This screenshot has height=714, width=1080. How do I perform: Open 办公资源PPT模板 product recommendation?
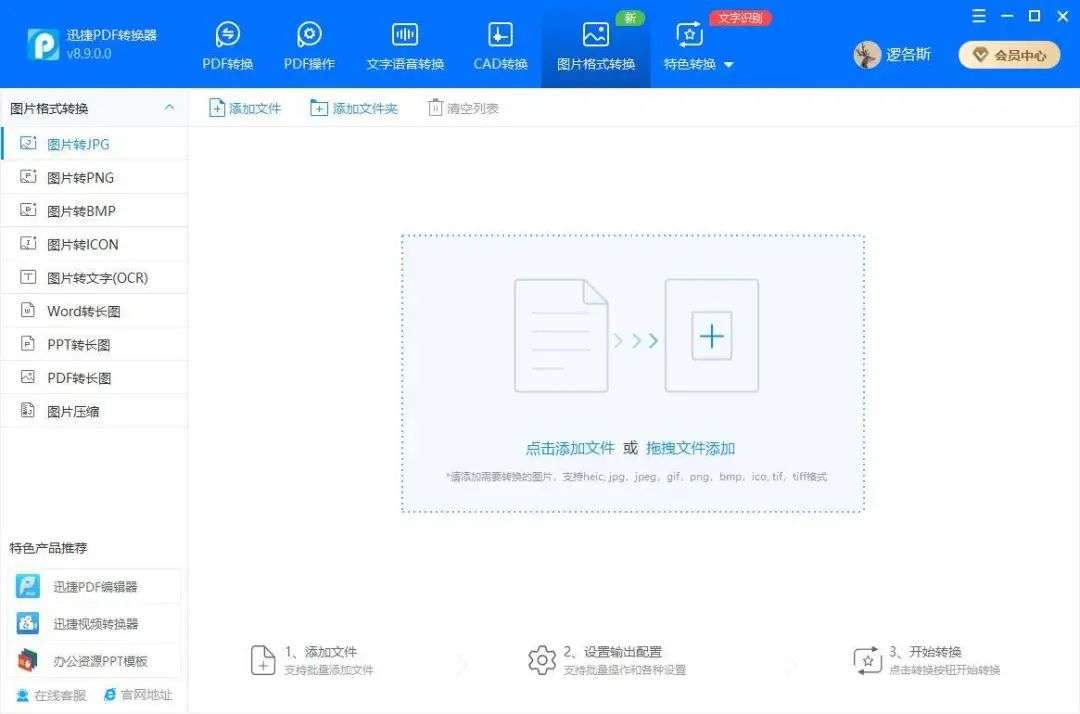click(x=95, y=661)
